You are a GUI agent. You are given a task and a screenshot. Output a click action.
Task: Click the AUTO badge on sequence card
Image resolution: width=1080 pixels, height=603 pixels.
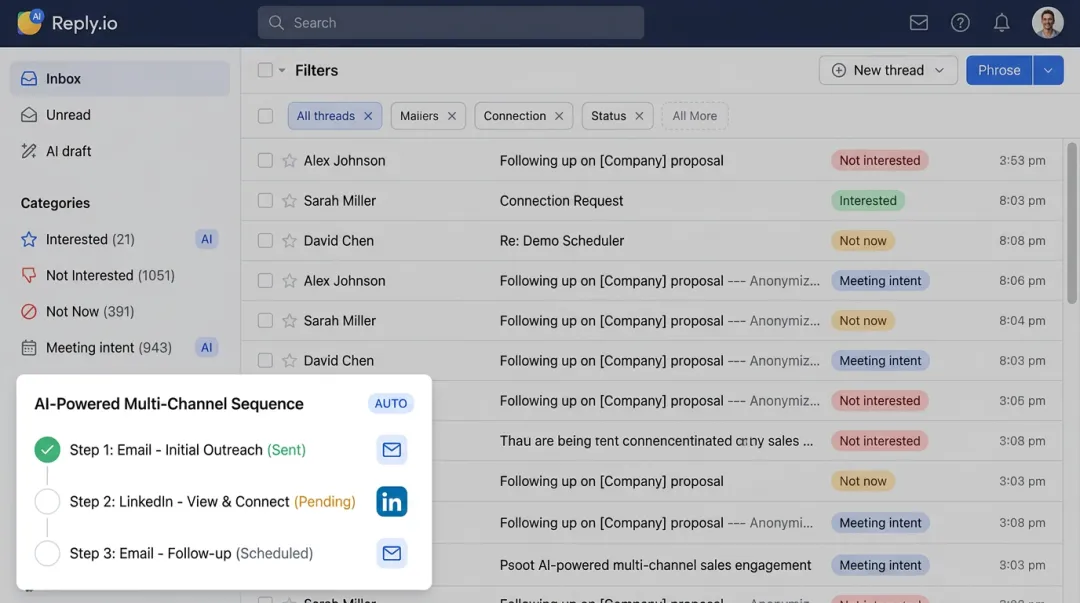(391, 403)
